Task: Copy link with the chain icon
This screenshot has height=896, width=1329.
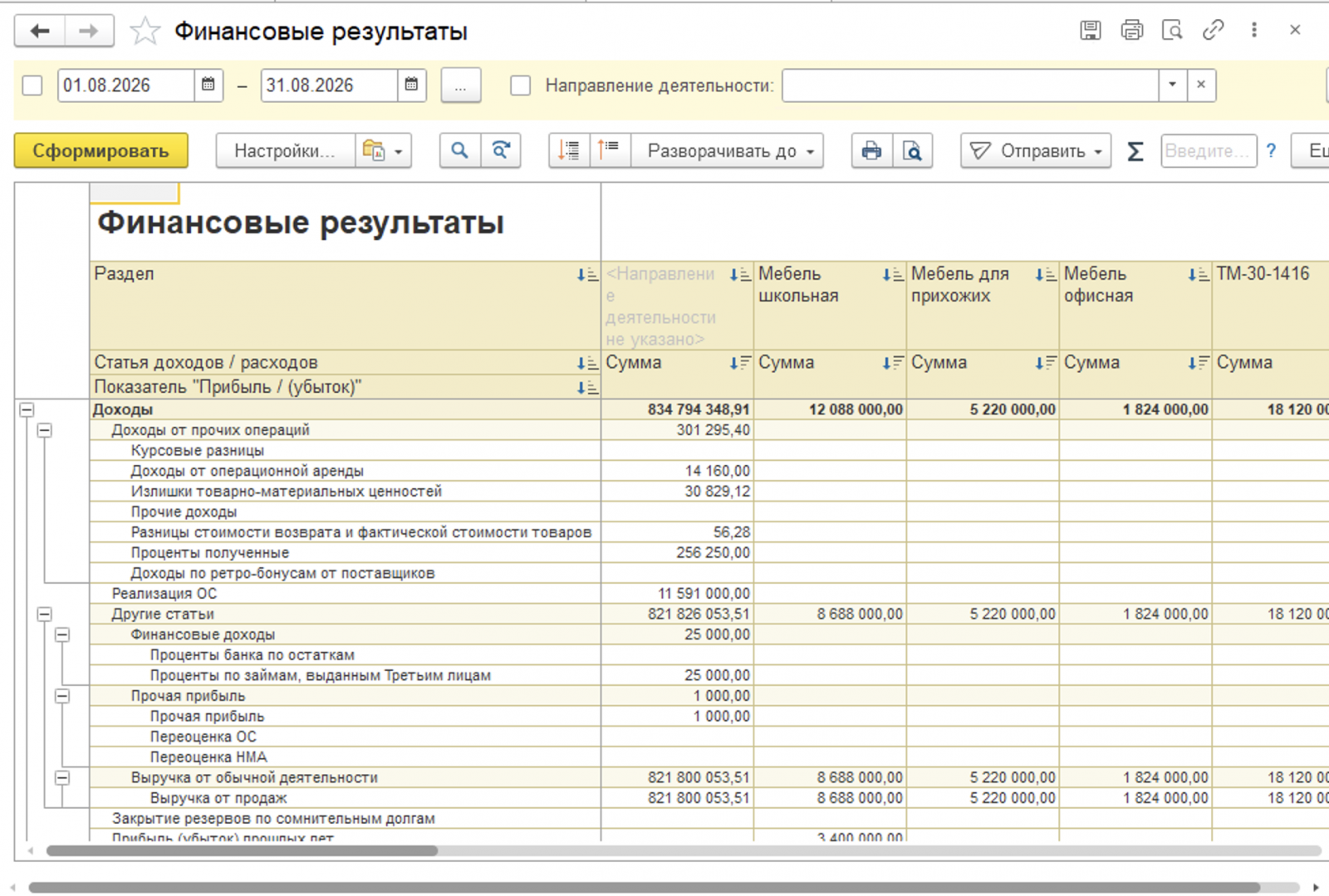Action: pos(1213,31)
